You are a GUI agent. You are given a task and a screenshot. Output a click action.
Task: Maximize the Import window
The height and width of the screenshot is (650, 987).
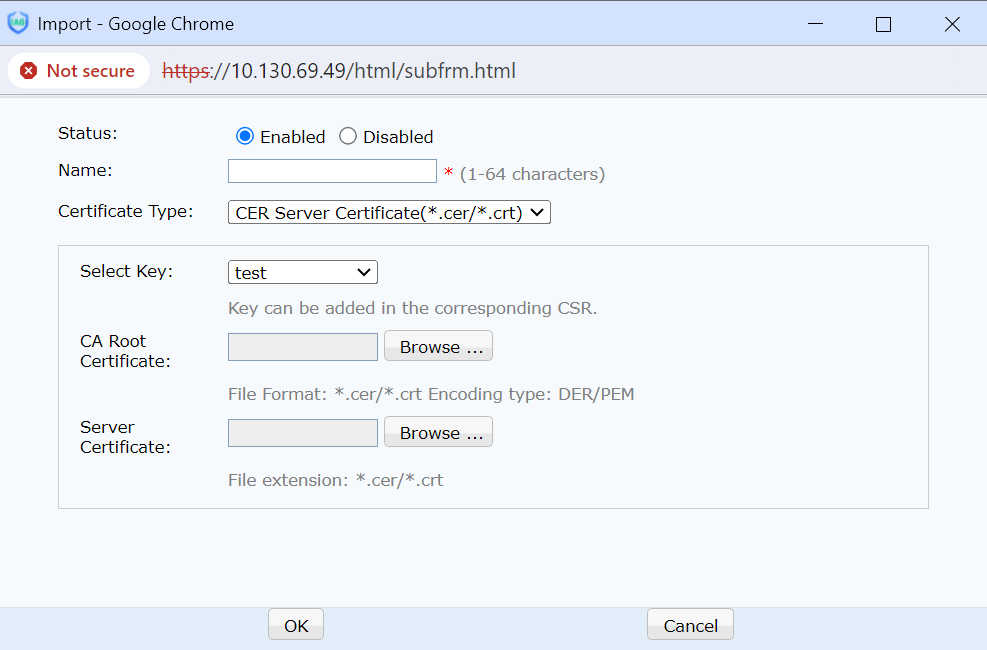pos(883,24)
